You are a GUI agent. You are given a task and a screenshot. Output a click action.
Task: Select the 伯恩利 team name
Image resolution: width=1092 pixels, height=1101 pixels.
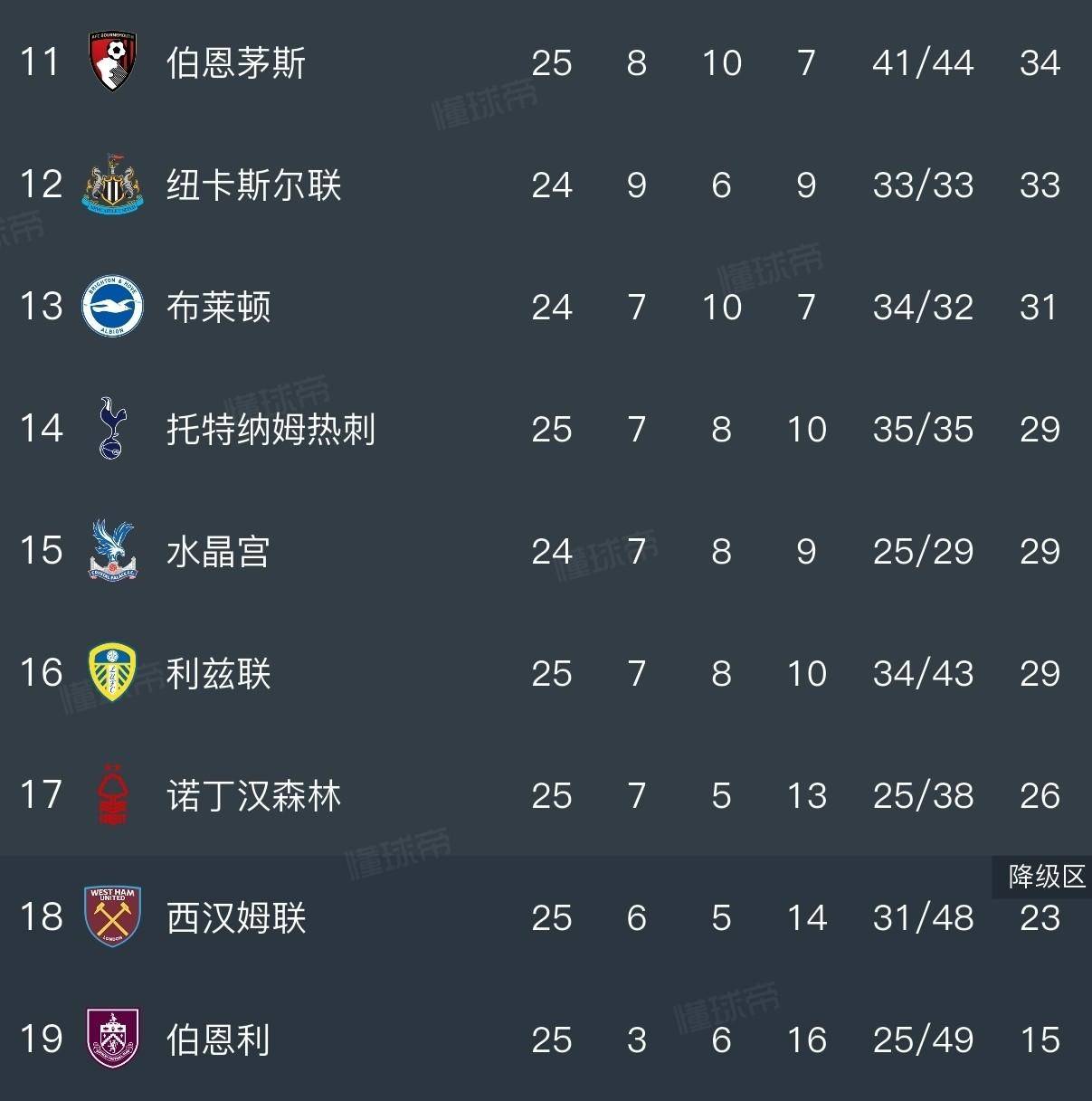point(219,1039)
